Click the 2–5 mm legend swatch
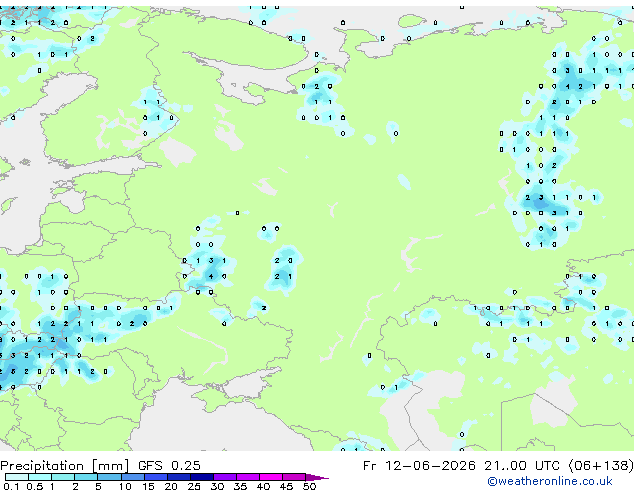This screenshot has height=490, width=634. point(86,477)
